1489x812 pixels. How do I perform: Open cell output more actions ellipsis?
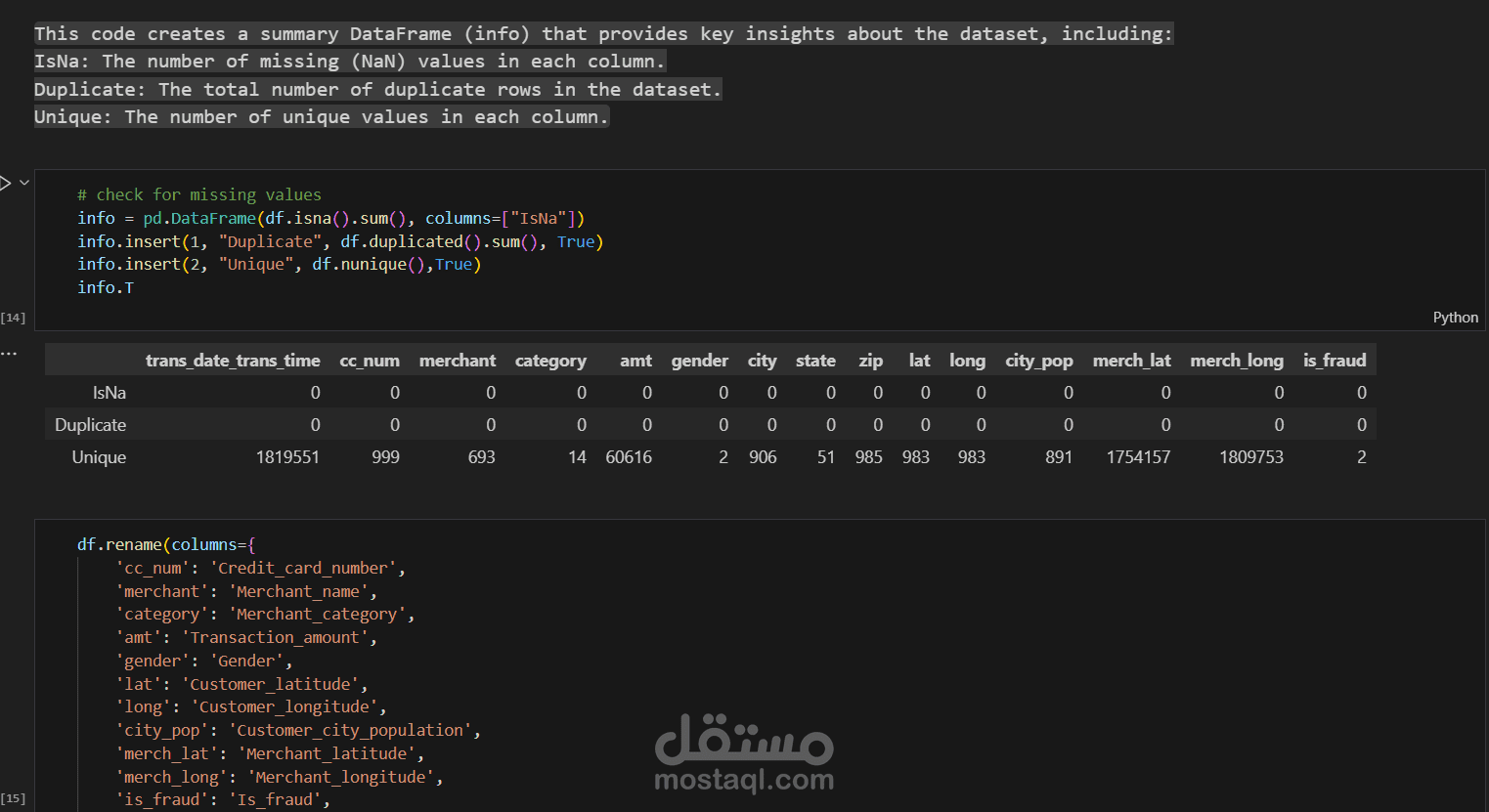[9, 353]
